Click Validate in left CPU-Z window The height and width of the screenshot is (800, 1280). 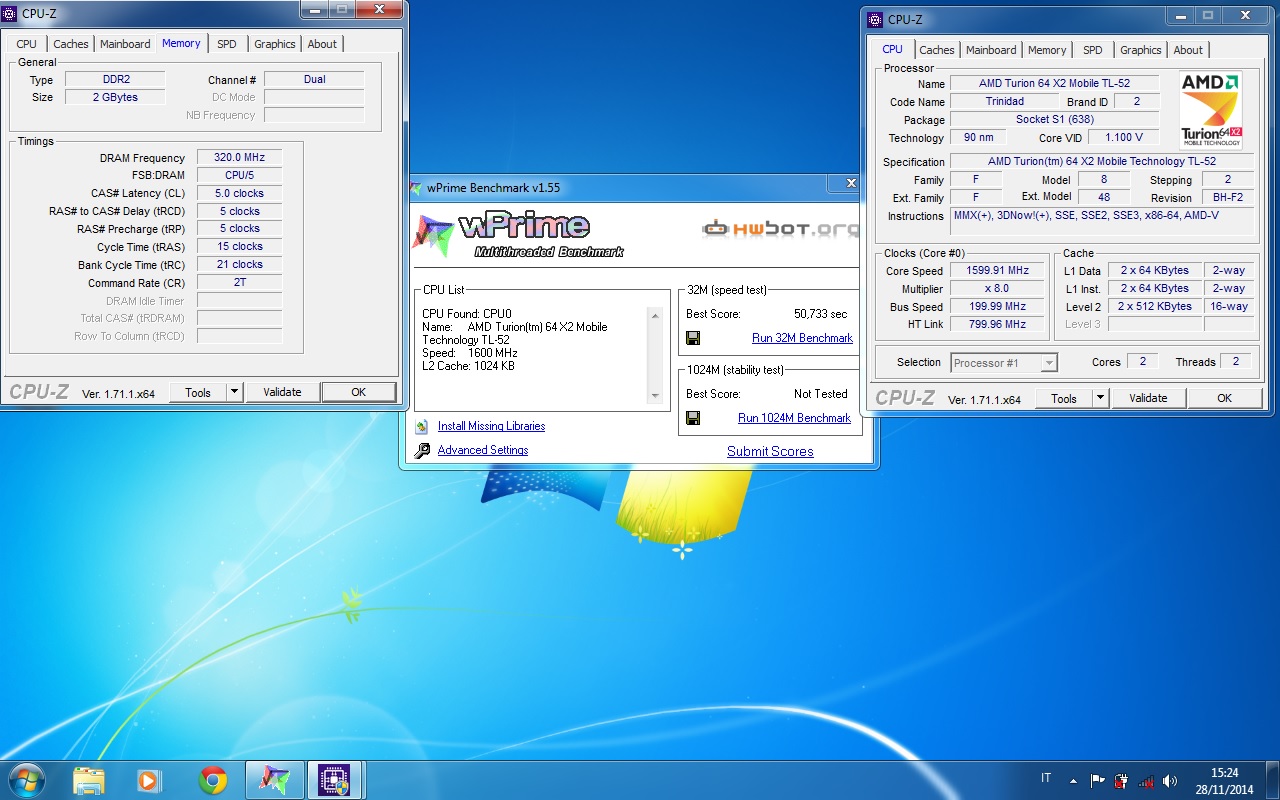pos(282,392)
